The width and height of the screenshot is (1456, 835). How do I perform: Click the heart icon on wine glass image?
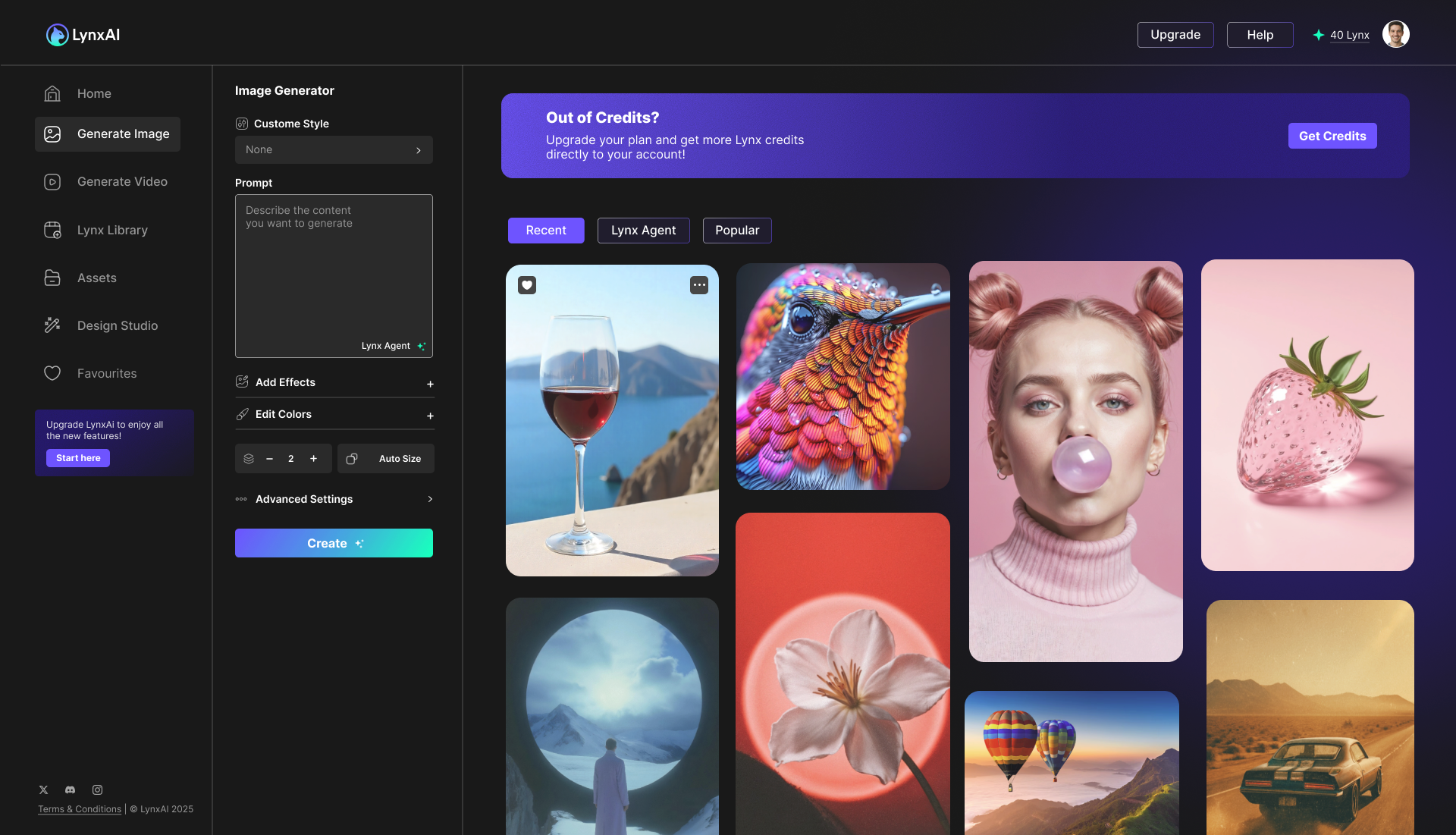click(x=527, y=285)
